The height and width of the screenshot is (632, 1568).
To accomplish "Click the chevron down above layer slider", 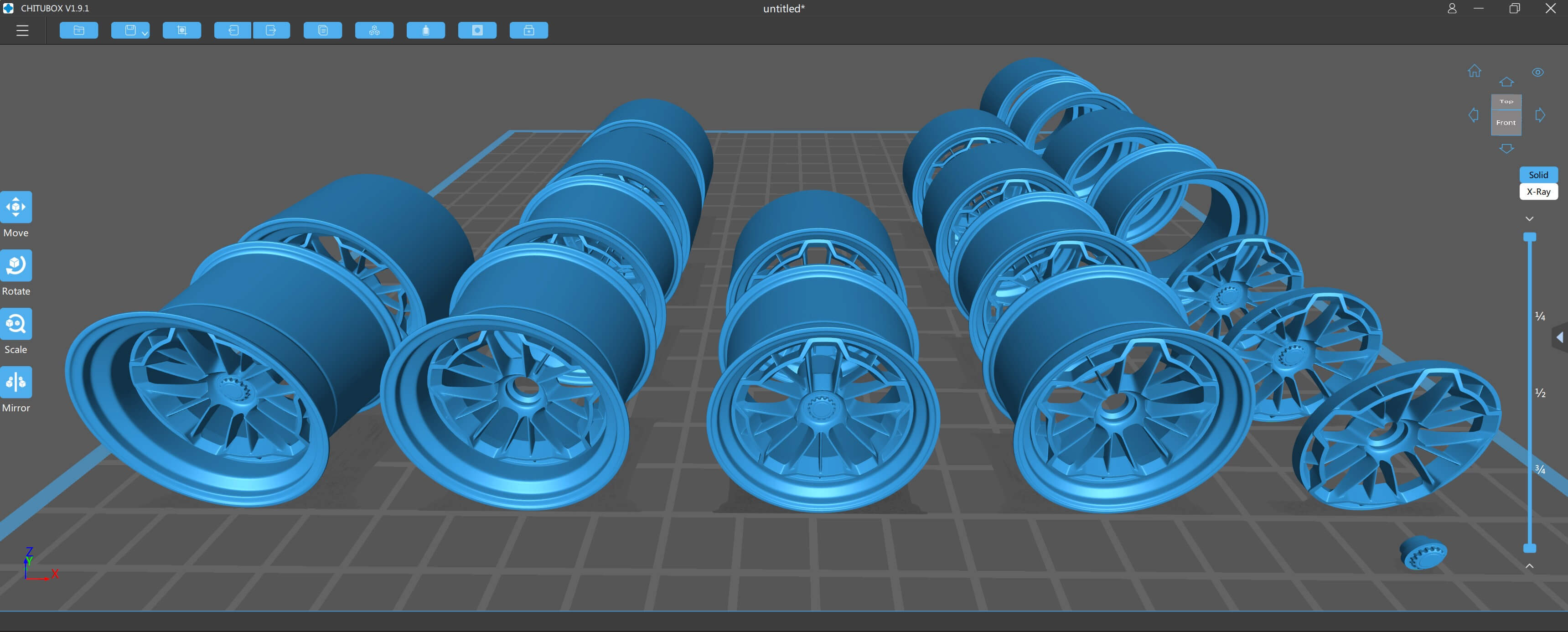I will pyautogui.click(x=1530, y=219).
